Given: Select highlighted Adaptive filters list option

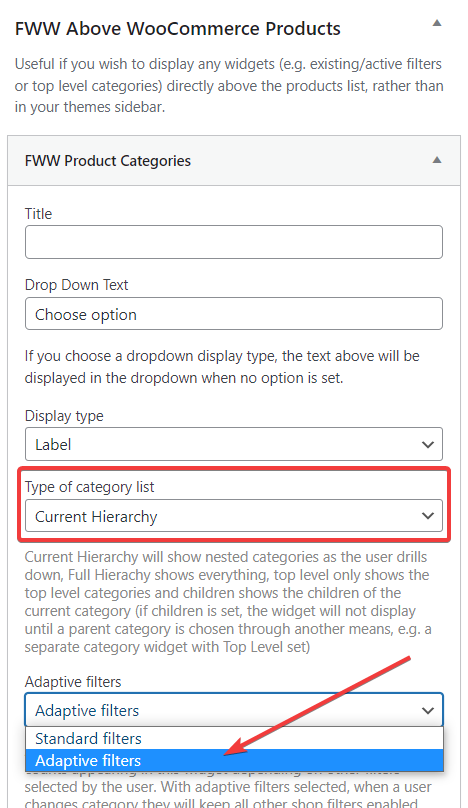Looking at the screenshot, I should tap(234, 761).
